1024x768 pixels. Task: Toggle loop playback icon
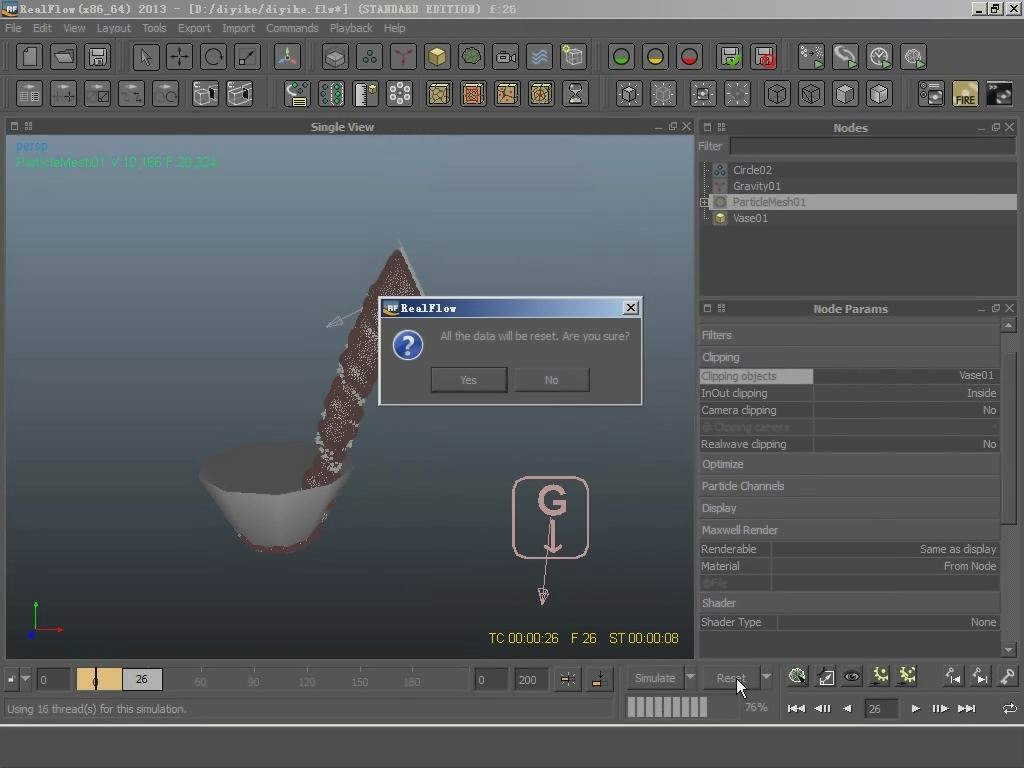[1009, 709]
